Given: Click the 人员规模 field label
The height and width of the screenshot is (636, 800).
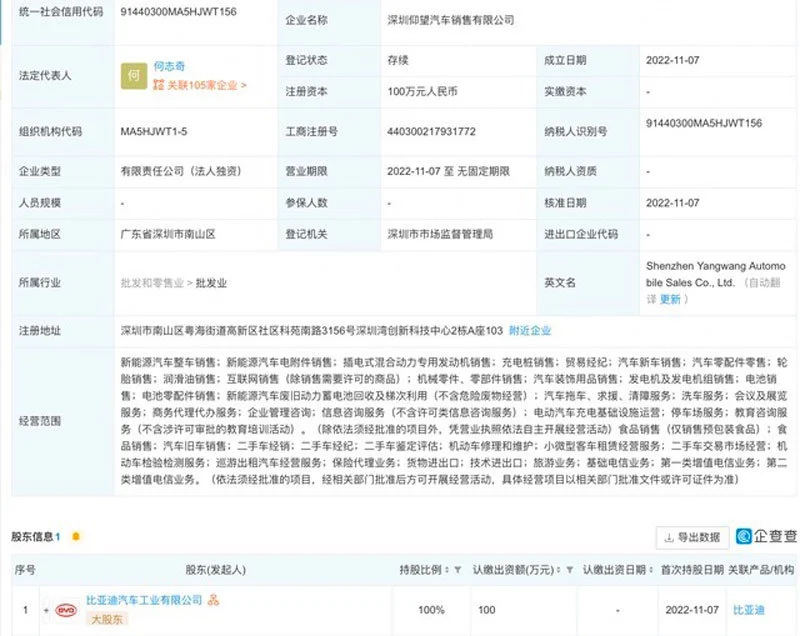Looking at the screenshot, I should click(x=39, y=203).
